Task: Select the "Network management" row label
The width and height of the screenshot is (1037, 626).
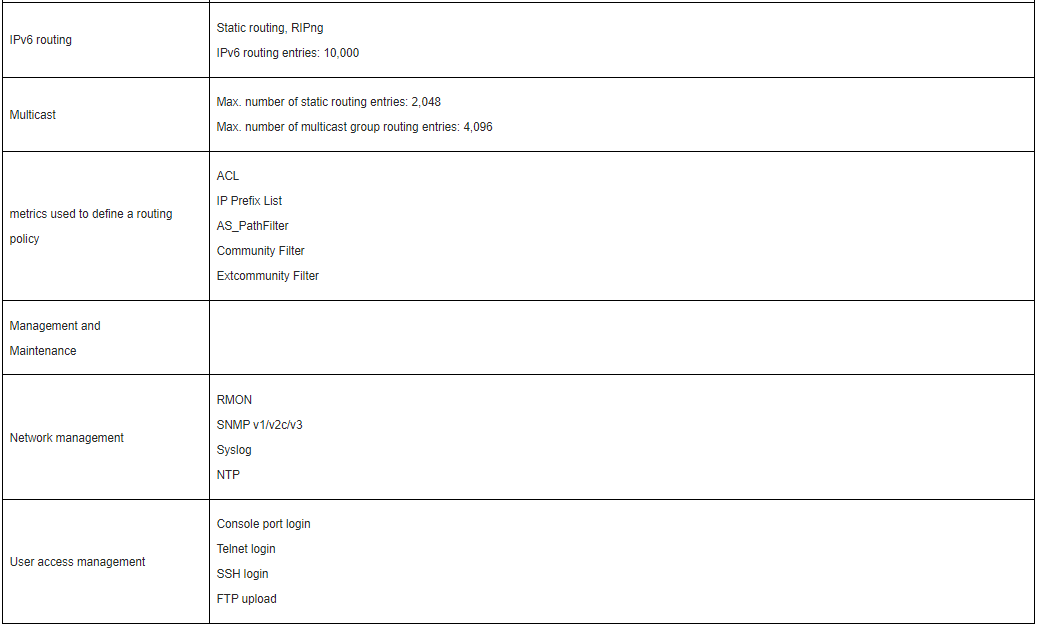Action: [x=67, y=438]
